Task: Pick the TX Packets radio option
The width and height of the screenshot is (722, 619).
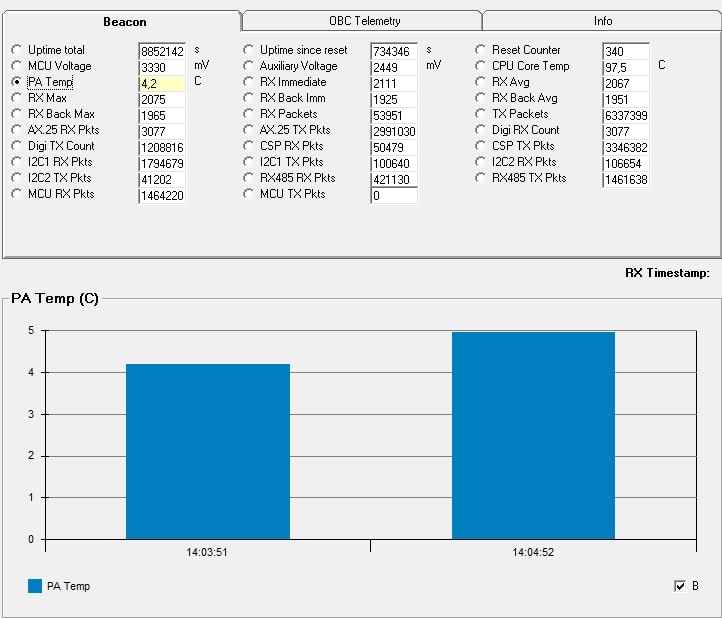Action: coord(481,114)
